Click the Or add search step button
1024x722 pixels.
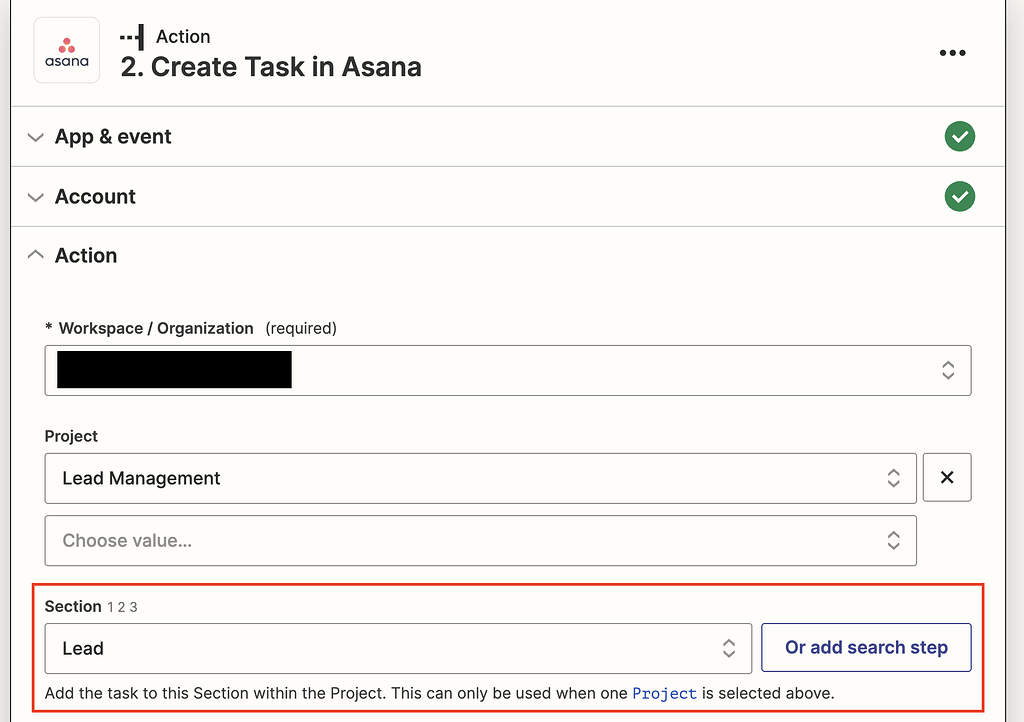coord(866,648)
